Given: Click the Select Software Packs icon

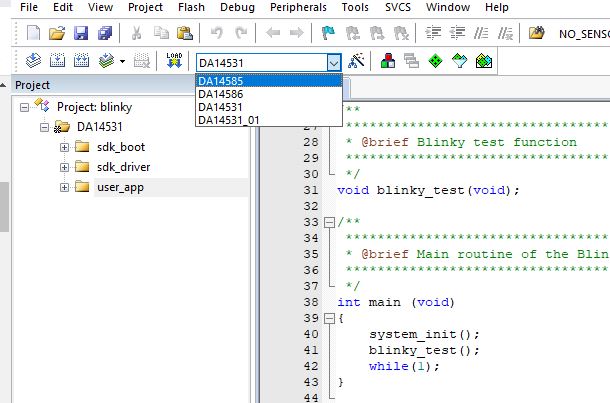Looking at the screenshot, I should click(x=459, y=61).
